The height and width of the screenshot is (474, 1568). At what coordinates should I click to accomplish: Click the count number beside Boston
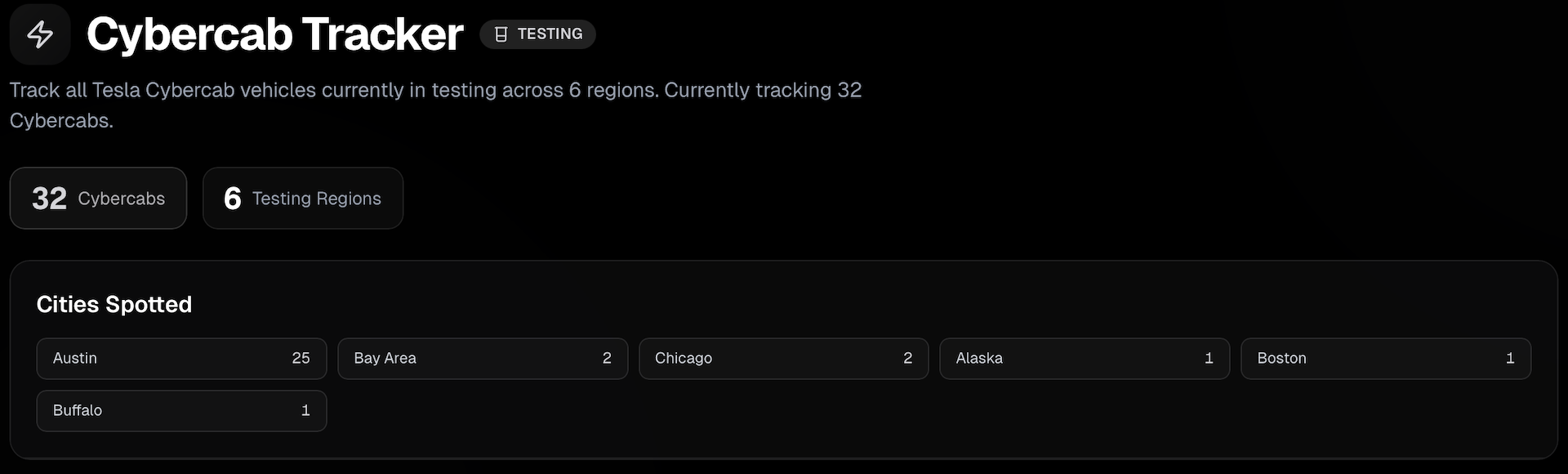(1510, 358)
